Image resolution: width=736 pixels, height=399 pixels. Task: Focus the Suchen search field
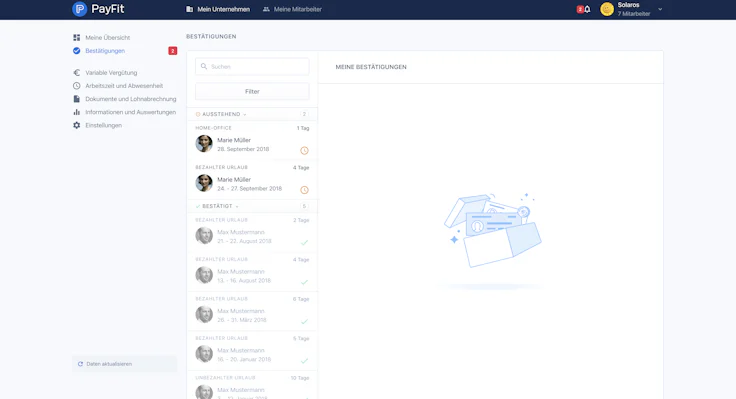coord(252,67)
